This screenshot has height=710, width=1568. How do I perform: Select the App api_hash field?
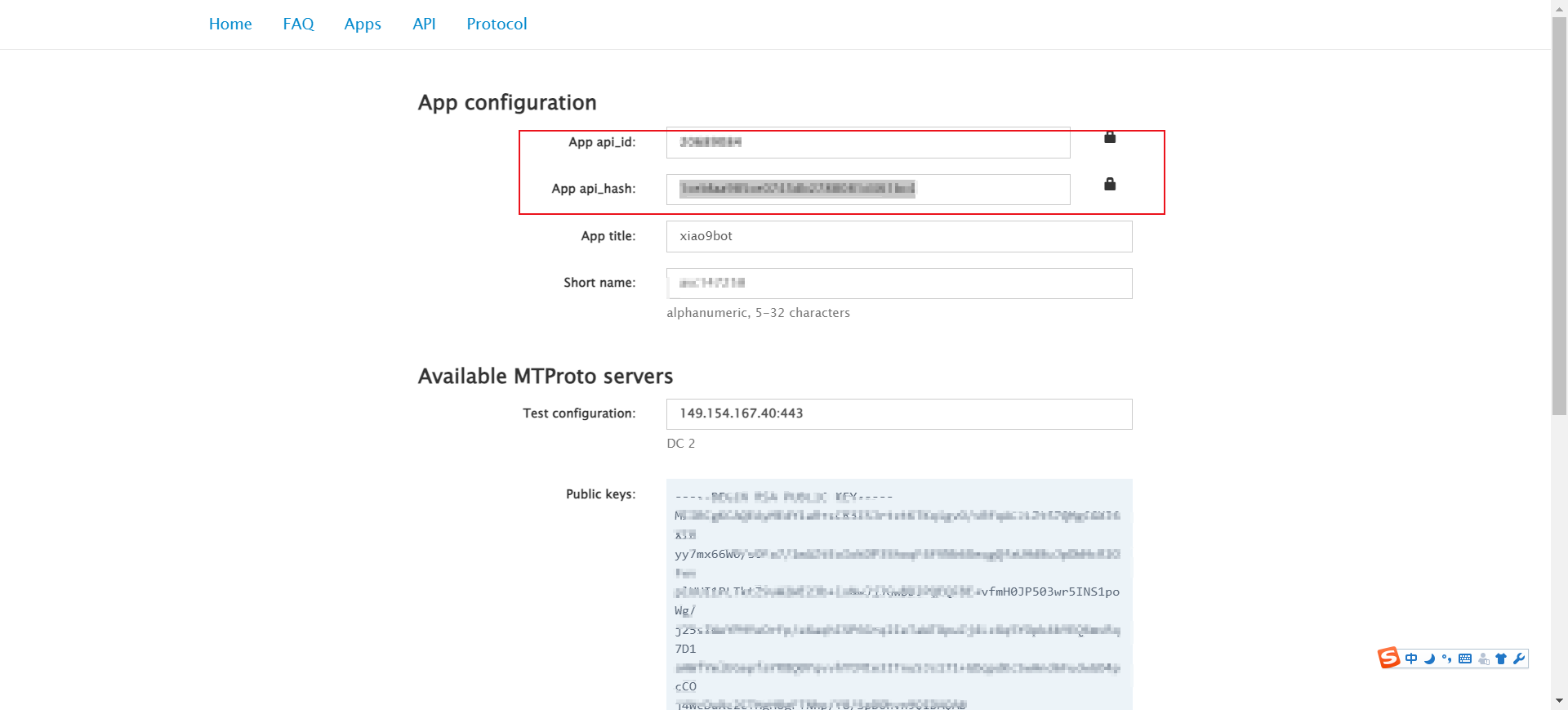click(867, 190)
